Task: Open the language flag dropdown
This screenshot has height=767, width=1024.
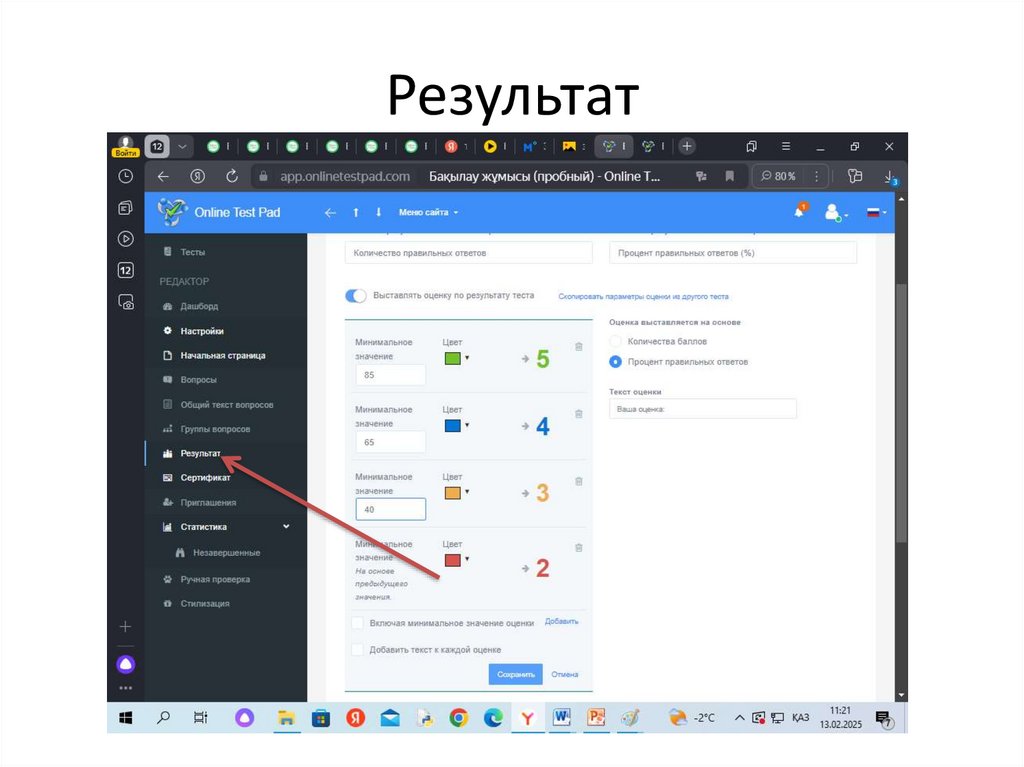Action: [875, 212]
